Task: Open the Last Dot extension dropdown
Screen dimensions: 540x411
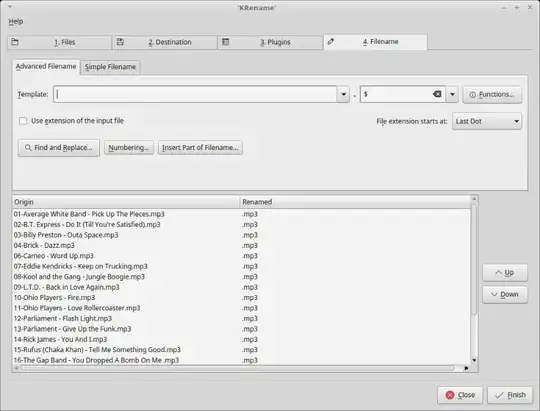Action: point(487,121)
